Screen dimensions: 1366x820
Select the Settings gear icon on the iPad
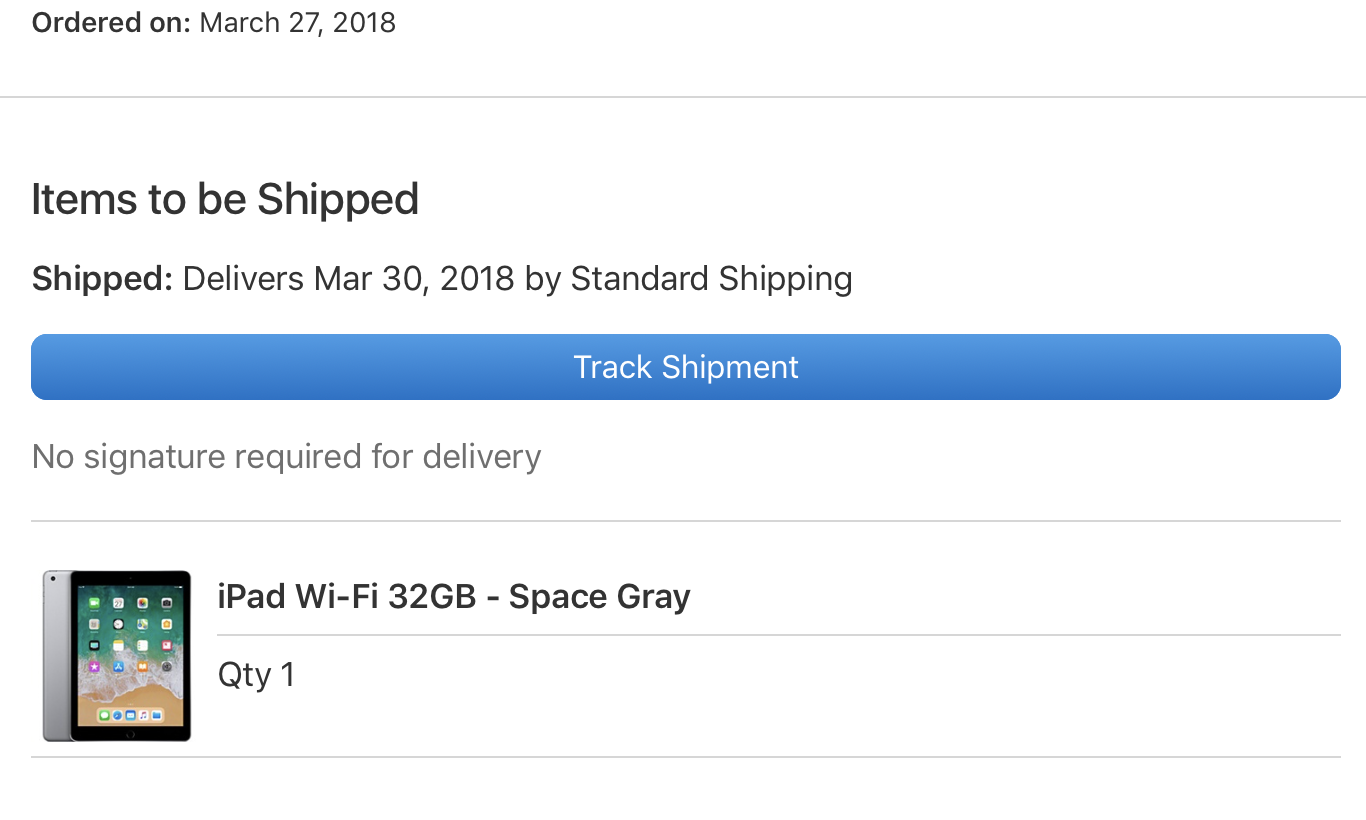166,666
